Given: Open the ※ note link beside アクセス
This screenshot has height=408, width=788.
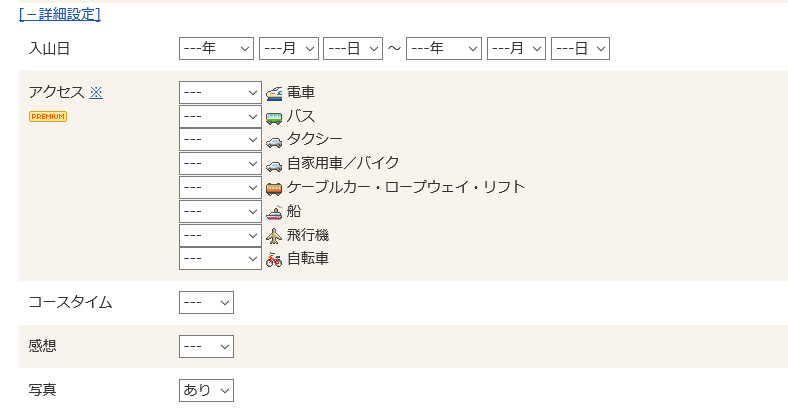Looking at the screenshot, I should 96,92.
